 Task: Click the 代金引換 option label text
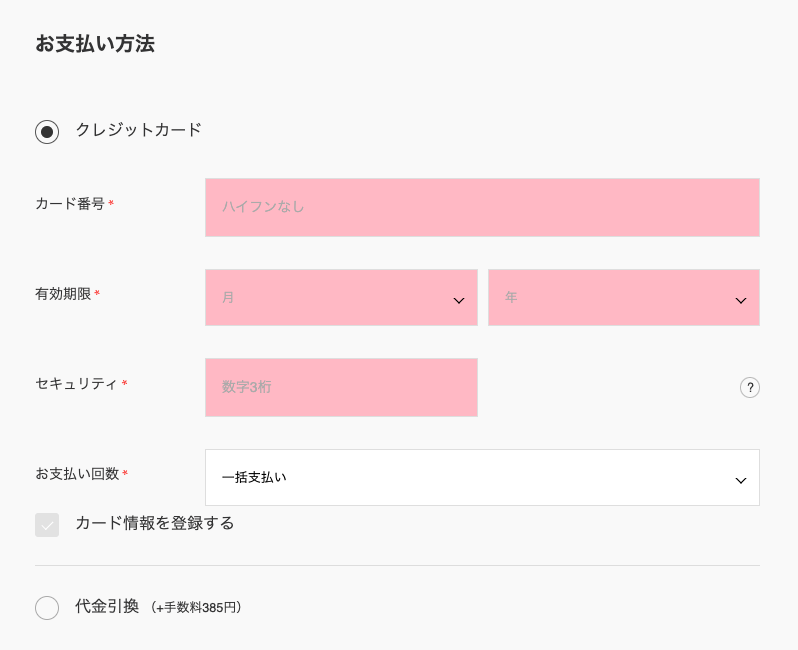pos(107,607)
